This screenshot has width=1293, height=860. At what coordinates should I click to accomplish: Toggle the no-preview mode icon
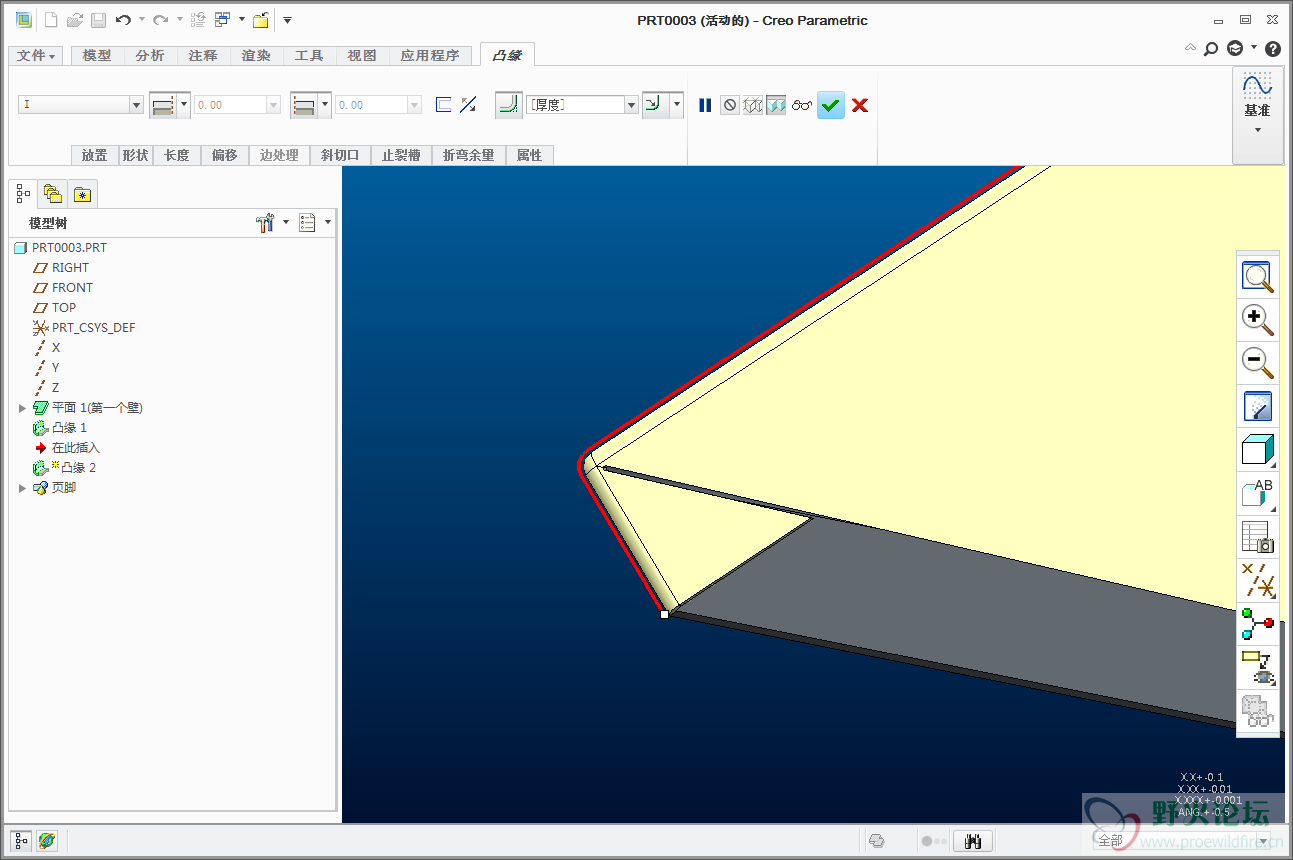coord(730,105)
